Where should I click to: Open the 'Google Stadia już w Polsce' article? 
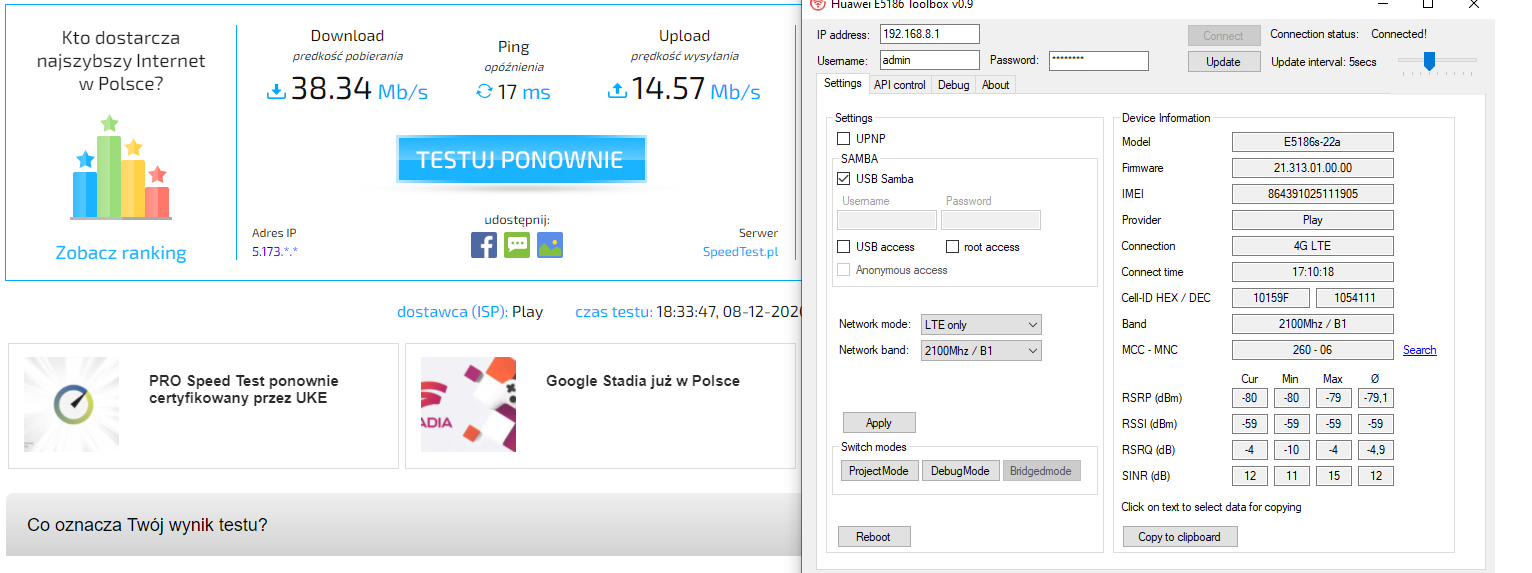[643, 380]
